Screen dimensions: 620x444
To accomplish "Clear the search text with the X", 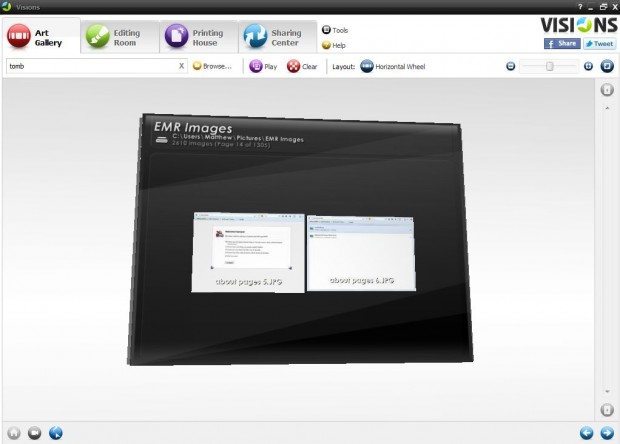I will coord(181,66).
